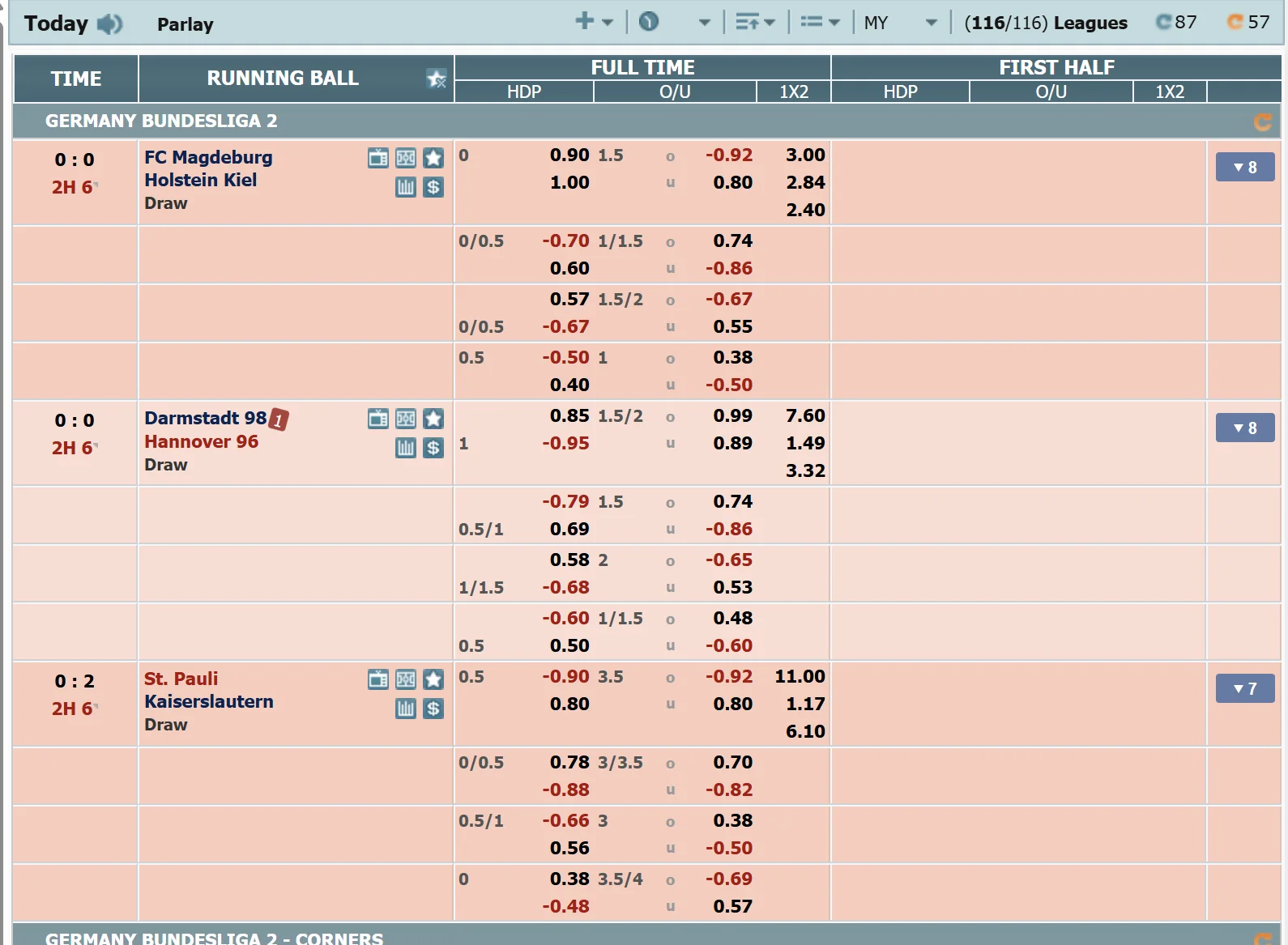1288x945 pixels.
Task: View statistics chart for Darmstadt 98 match
Action: pos(406,448)
